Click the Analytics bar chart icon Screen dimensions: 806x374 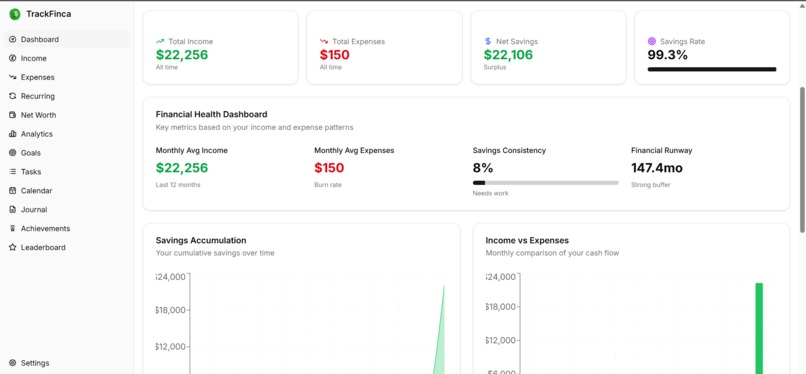click(x=13, y=134)
